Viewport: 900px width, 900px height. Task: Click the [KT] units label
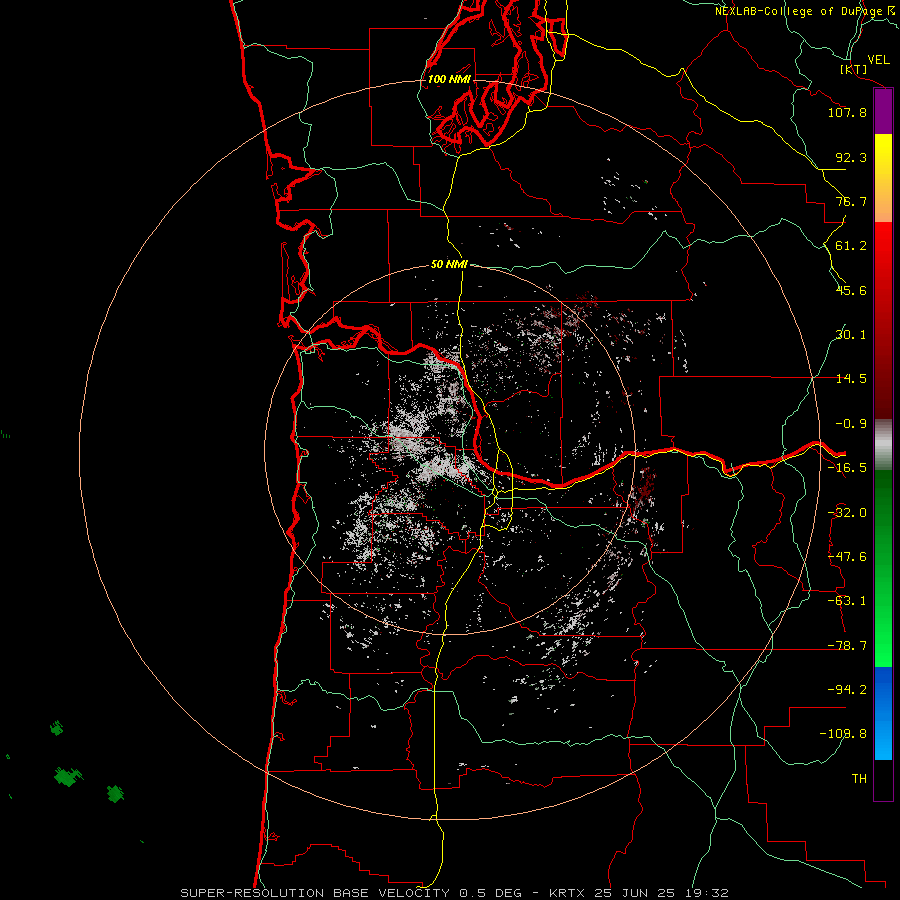pyautogui.click(x=854, y=69)
